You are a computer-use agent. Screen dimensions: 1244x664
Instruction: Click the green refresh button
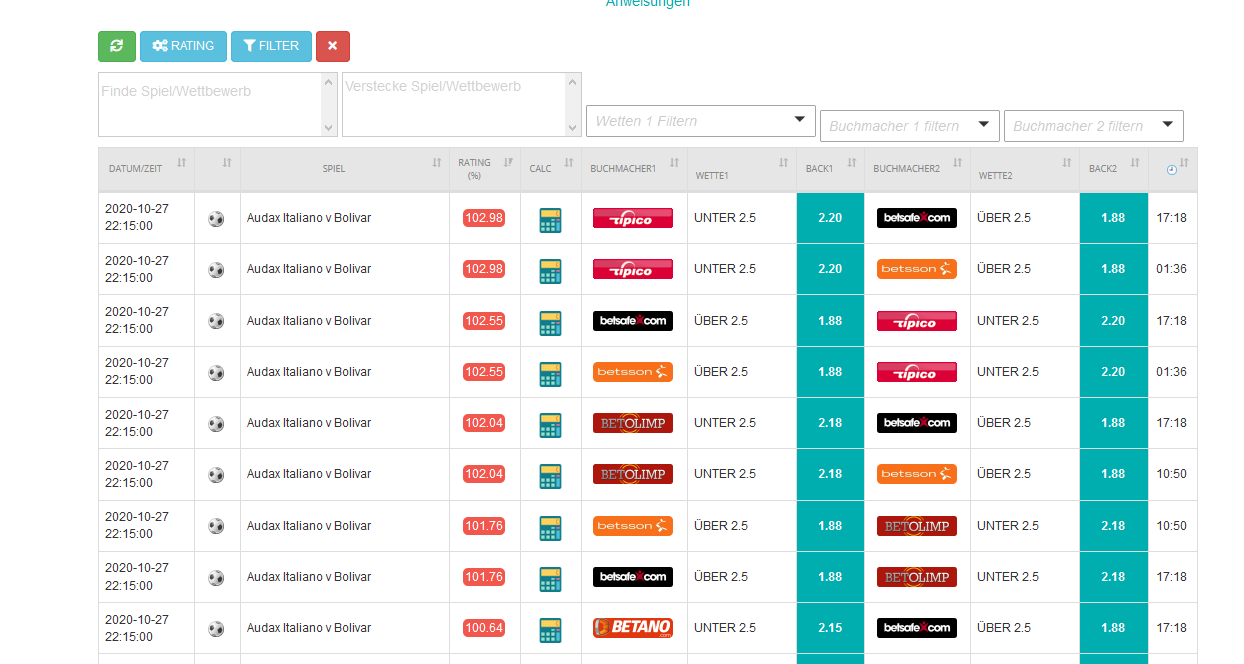click(117, 46)
